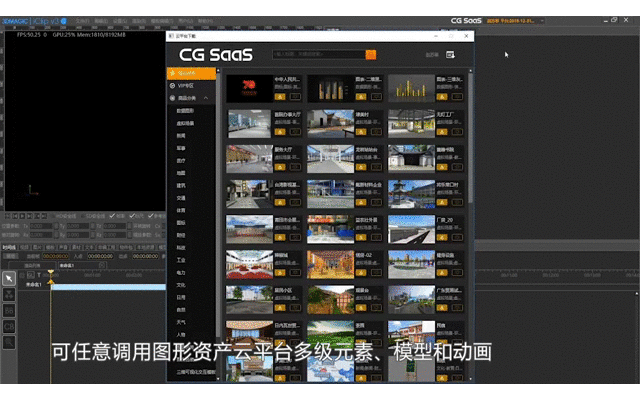Viewport: 640px width, 400px height.
Task: Select the 工业 category in the sidebar
Action: point(181,260)
